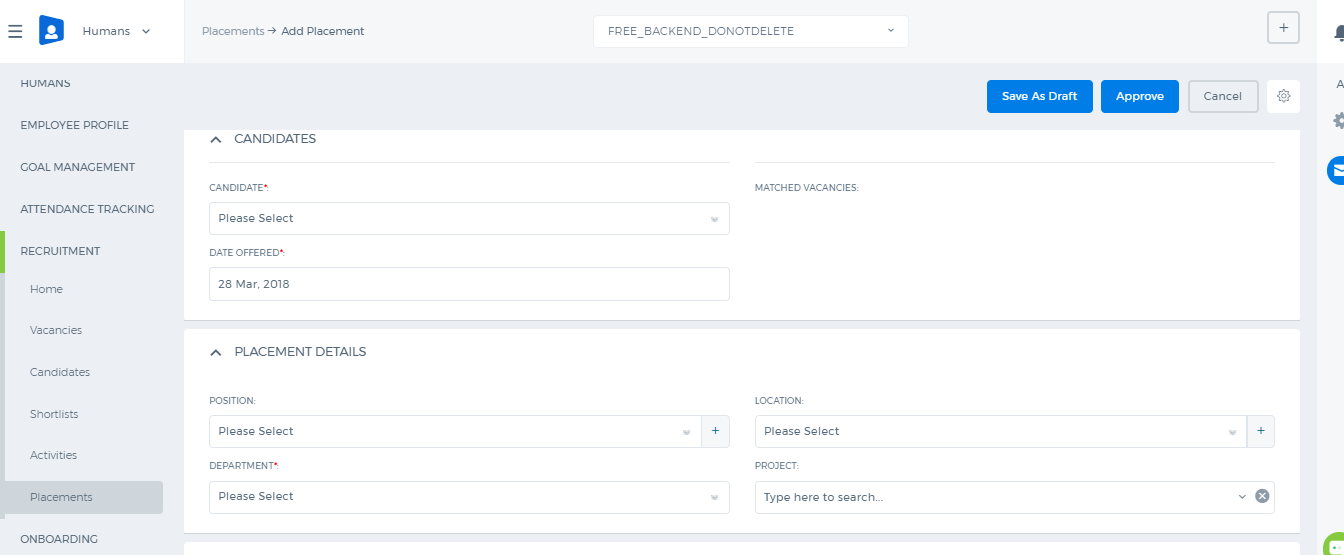
Task: Click Save As Draft button
Action: pos(1040,96)
